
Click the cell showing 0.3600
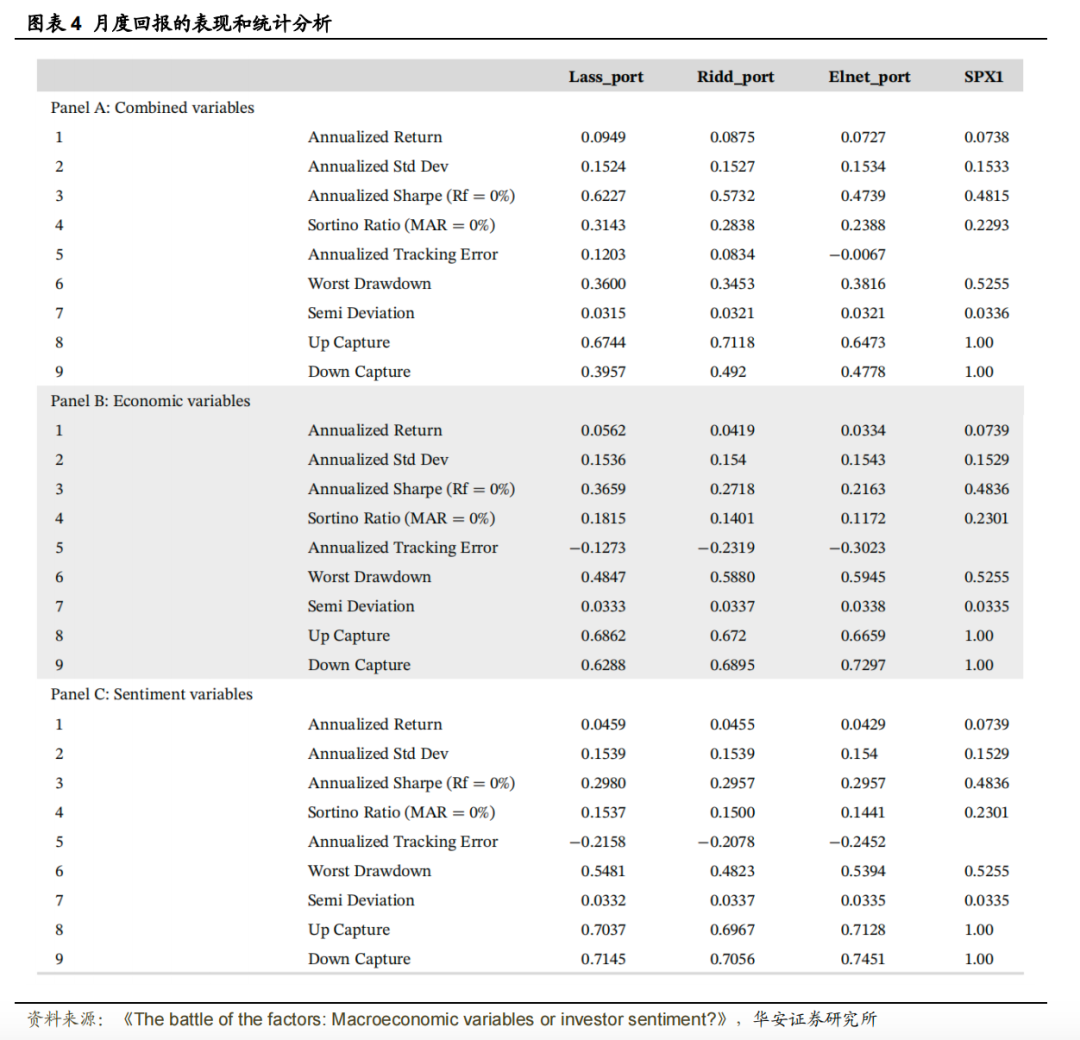(x=603, y=284)
